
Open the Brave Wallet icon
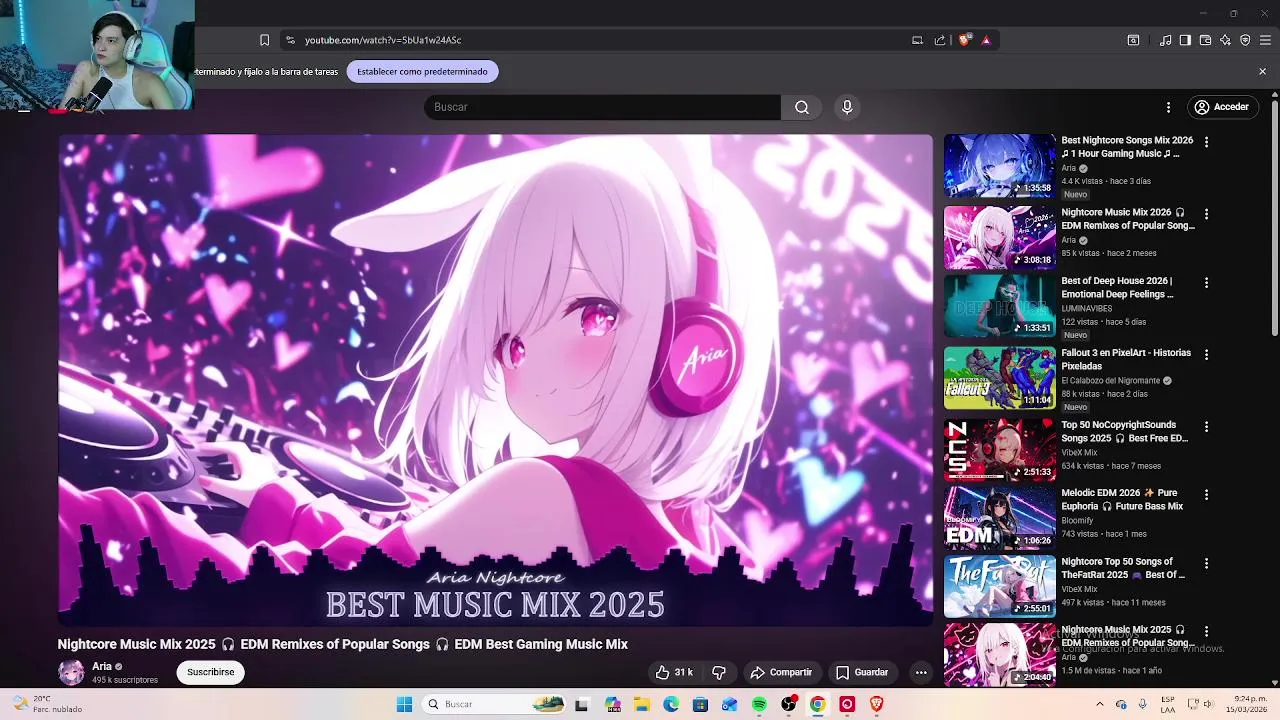click(1205, 40)
